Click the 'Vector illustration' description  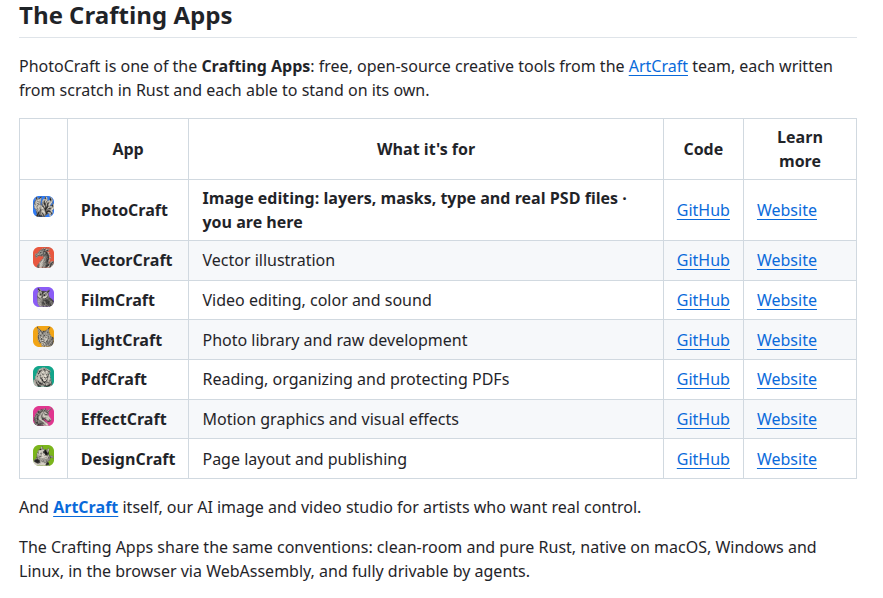tap(269, 260)
